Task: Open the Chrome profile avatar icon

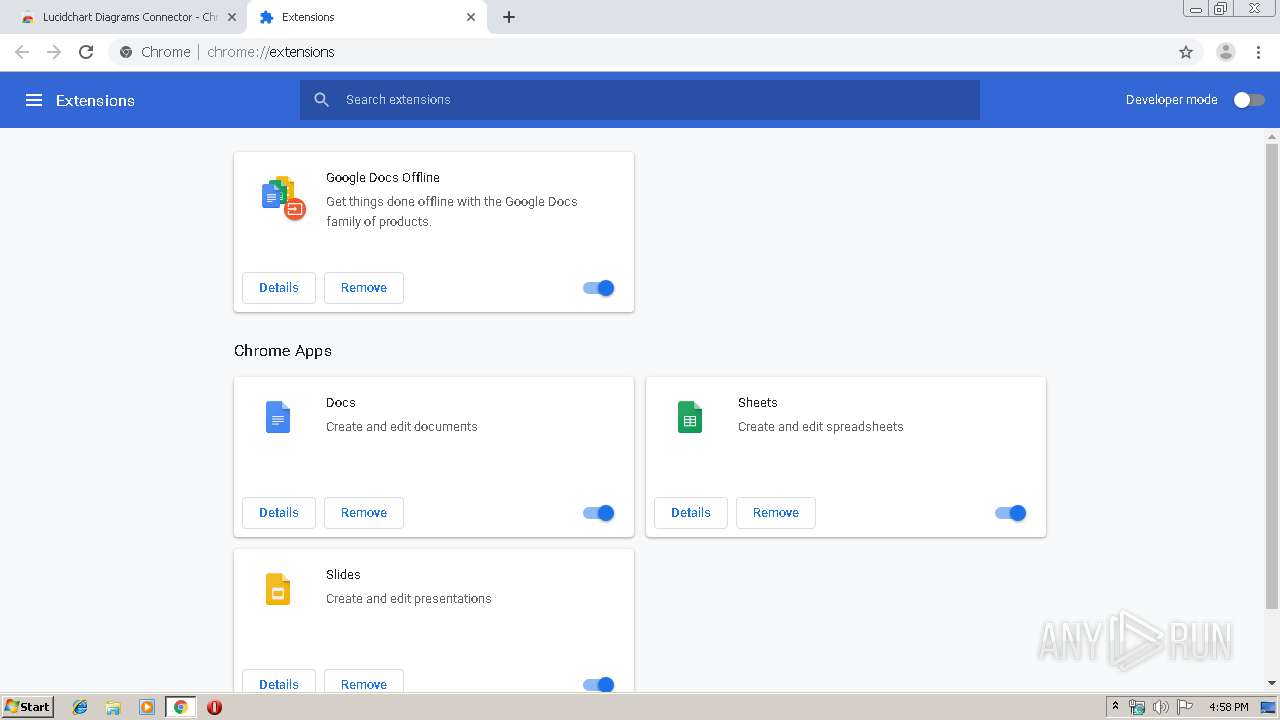Action: pos(1226,52)
